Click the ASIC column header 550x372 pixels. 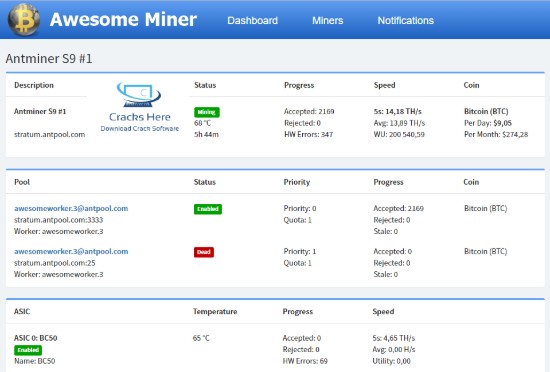[x=22, y=311]
